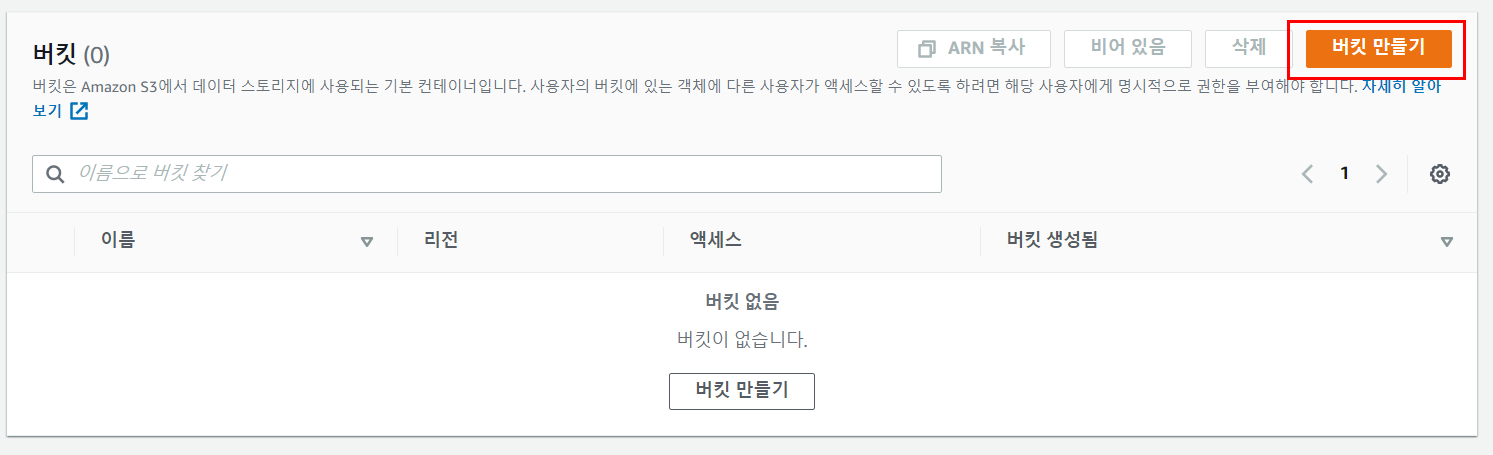The image size is (1493, 455).
Task: Go to previous page with the left chevron
Action: pos(1307,174)
